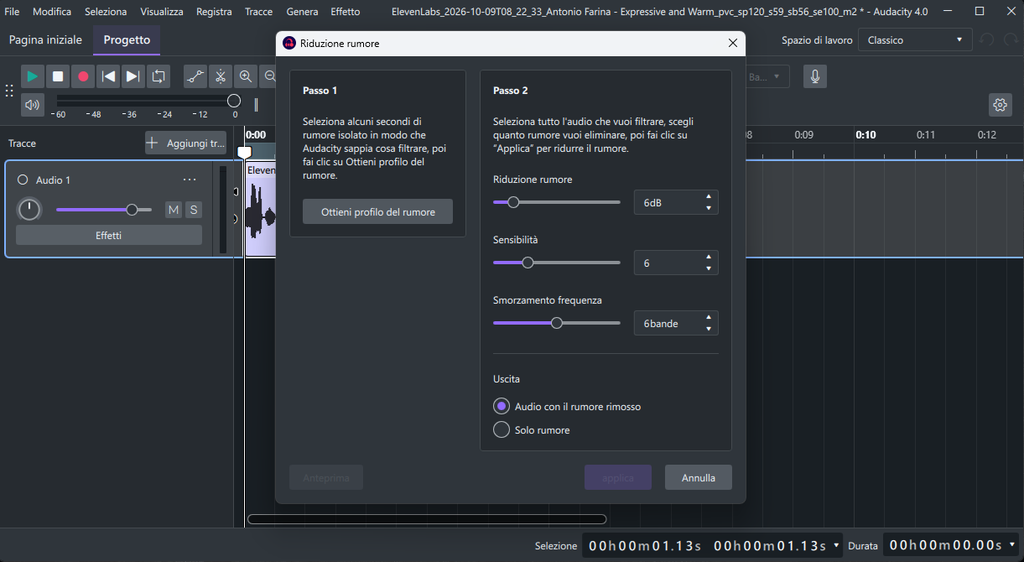Click the microphone input icon

point(814,76)
